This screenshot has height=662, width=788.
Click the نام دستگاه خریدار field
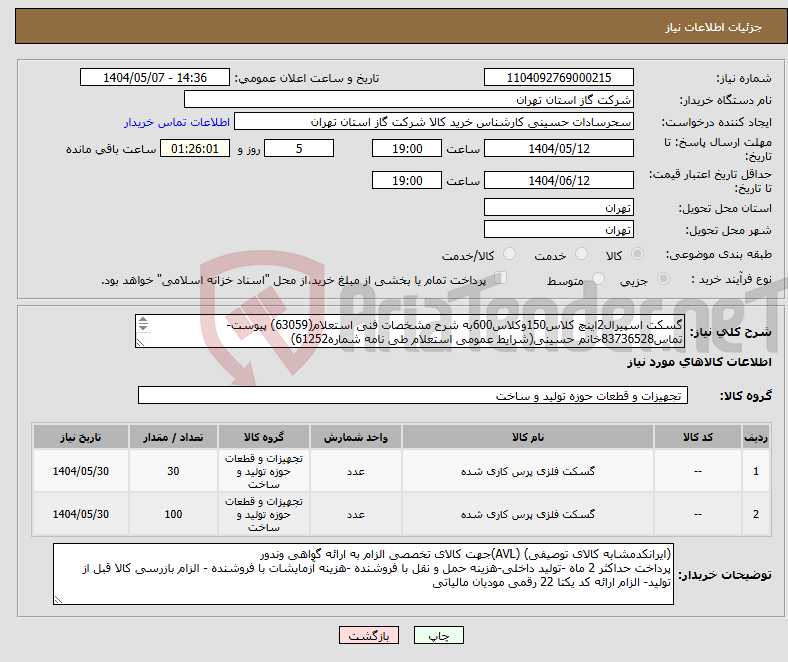410,100
